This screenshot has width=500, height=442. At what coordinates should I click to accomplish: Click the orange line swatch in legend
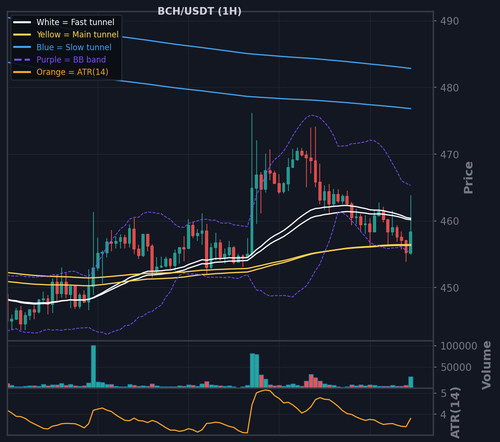(x=22, y=72)
